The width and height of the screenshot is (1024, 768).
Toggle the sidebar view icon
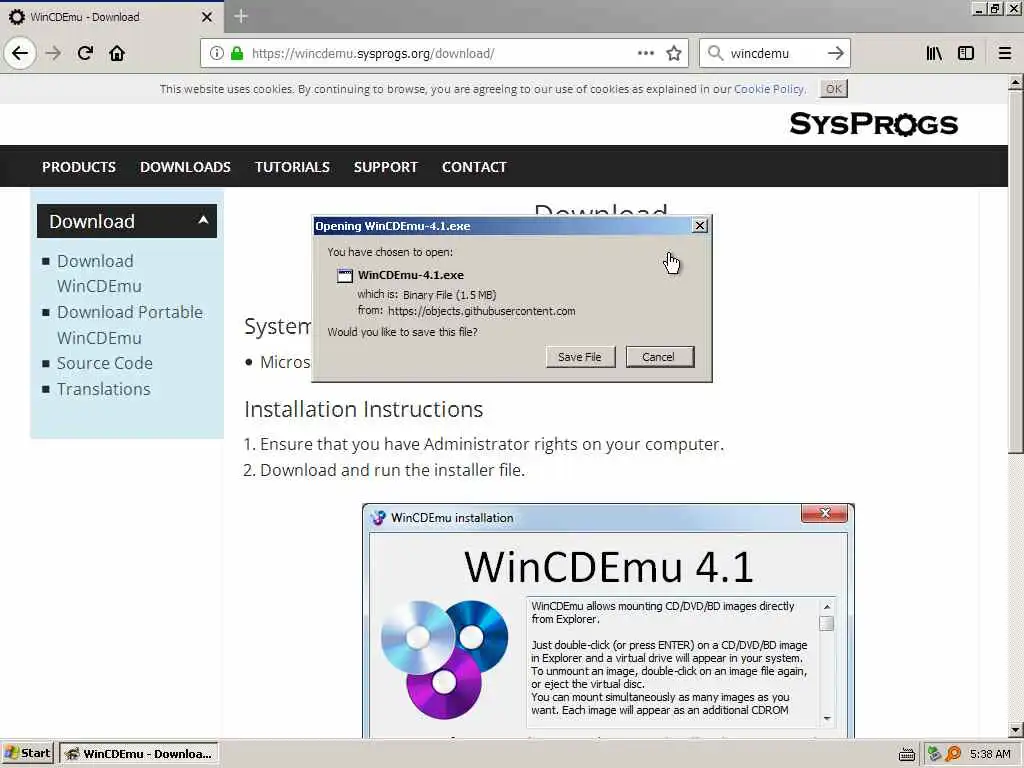point(966,53)
